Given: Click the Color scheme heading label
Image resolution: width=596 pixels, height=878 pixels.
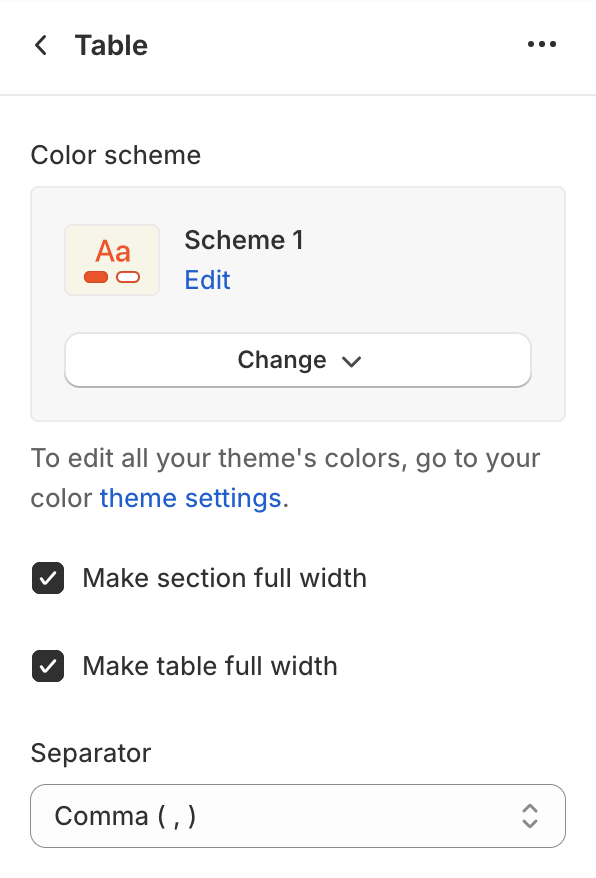Looking at the screenshot, I should (115, 155).
